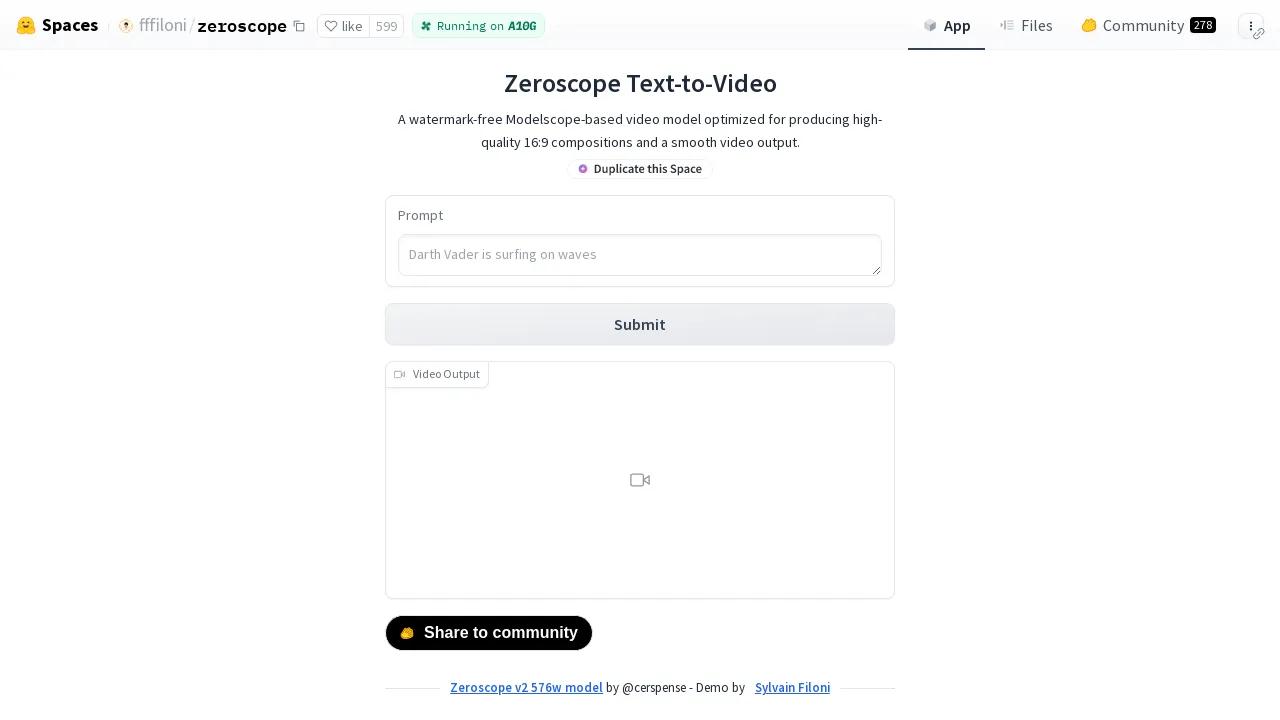This screenshot has width=1280, height=720.
Task: Click the heart like button
Action: point(343,26)
